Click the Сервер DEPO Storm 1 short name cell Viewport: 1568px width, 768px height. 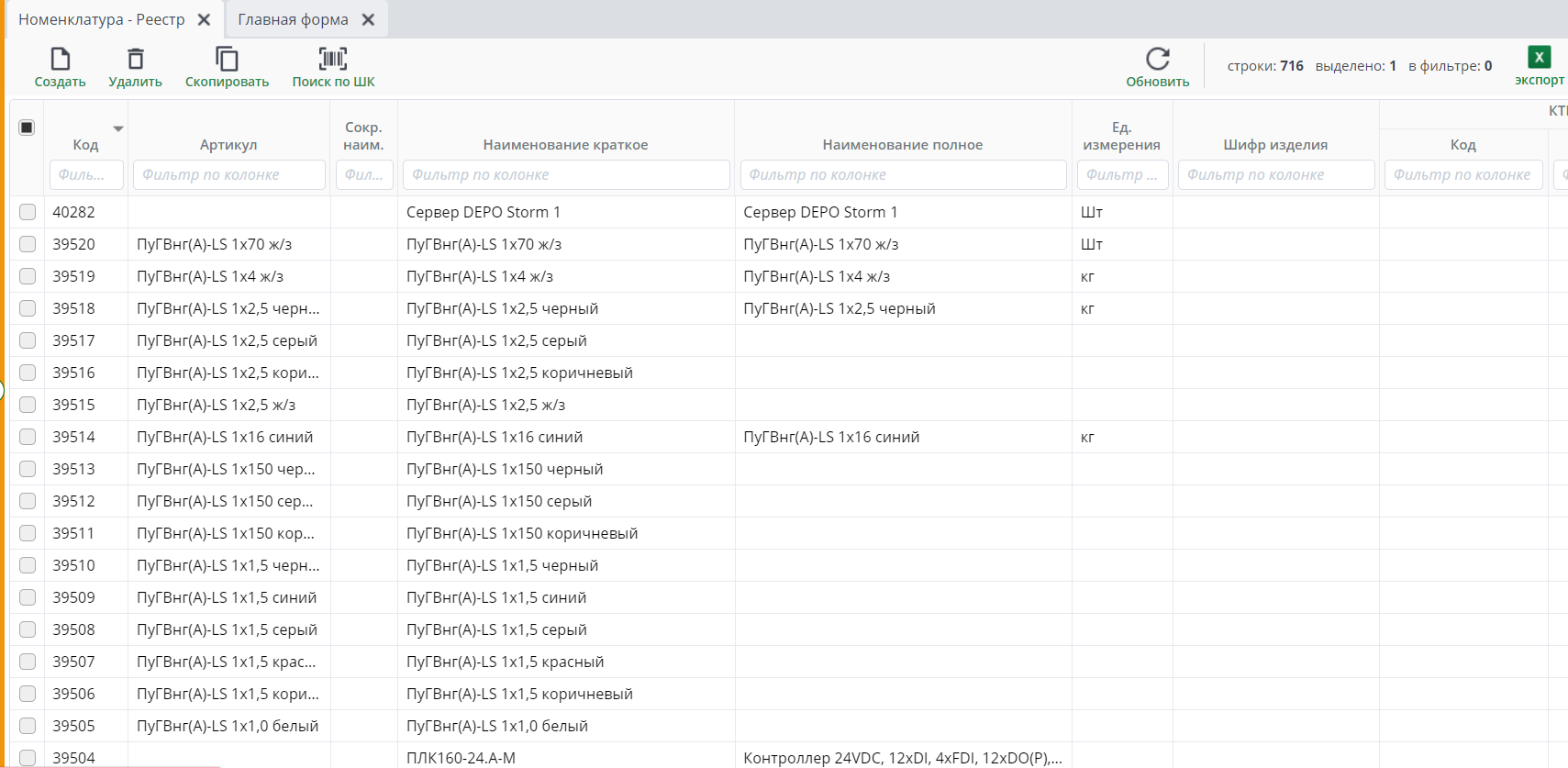[484, 212]
